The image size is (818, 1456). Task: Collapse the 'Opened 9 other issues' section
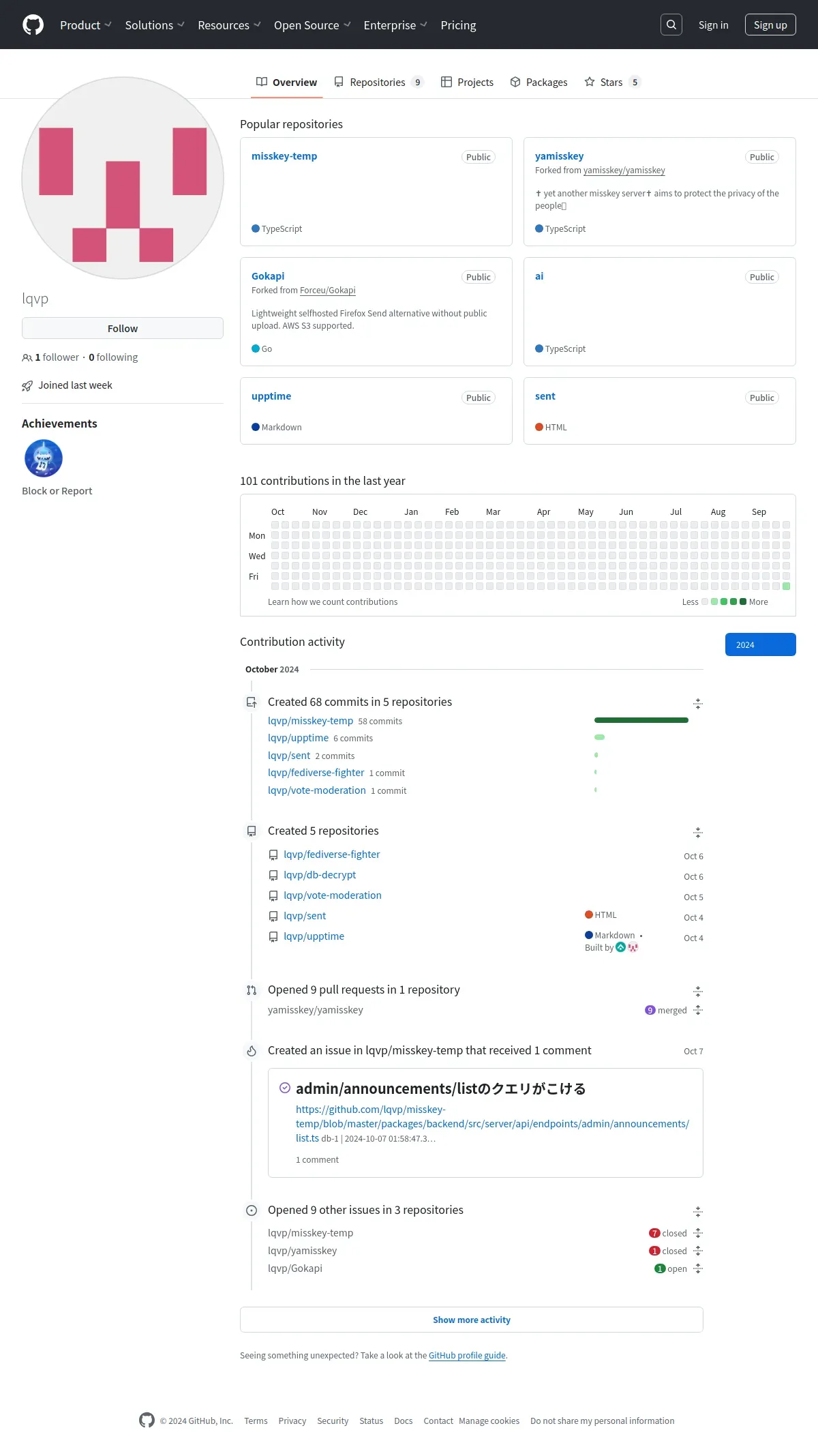698,1211
